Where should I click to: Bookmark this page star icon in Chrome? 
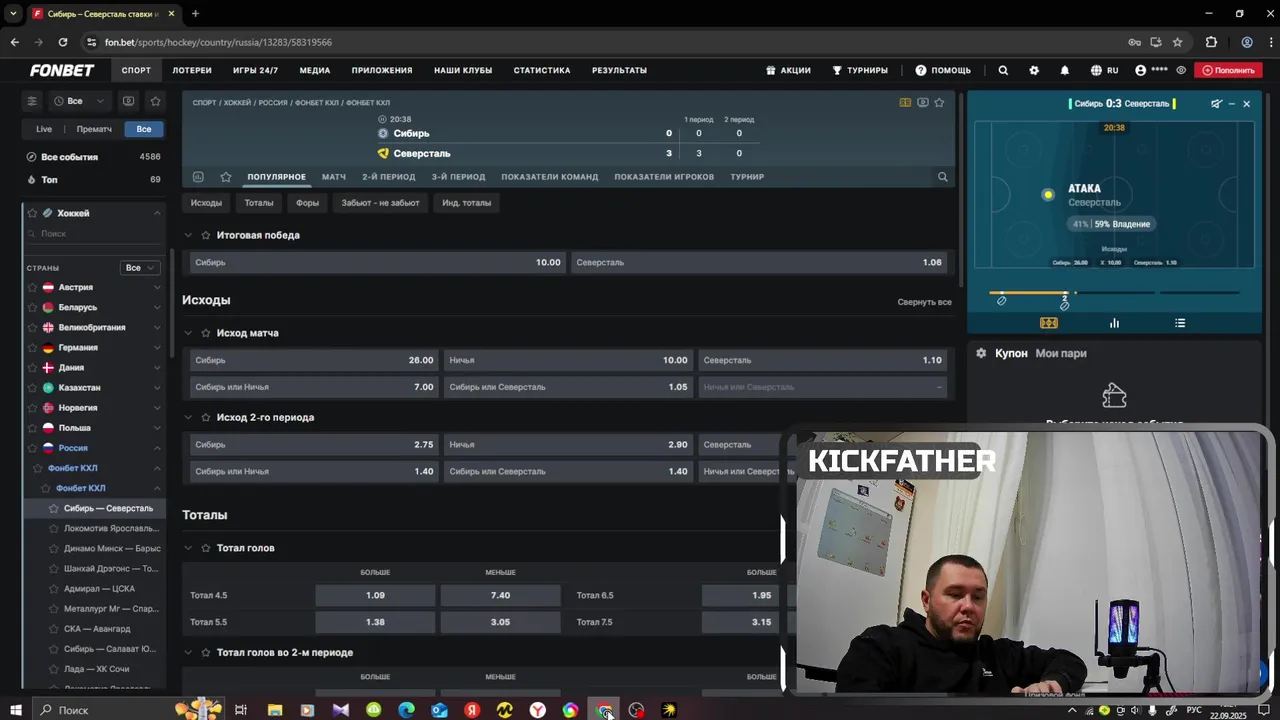pos(1177,42)
